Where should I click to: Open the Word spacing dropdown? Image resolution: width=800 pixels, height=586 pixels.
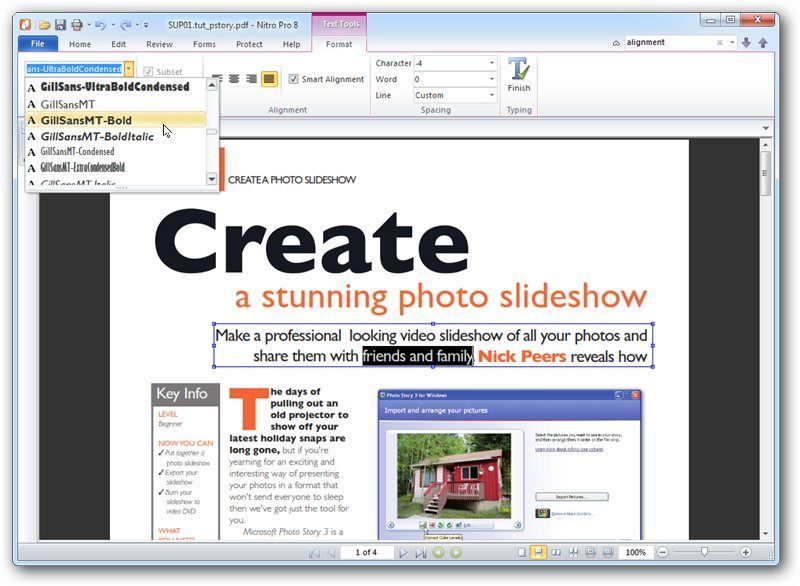pyautogui.click(x=492, y=79)
